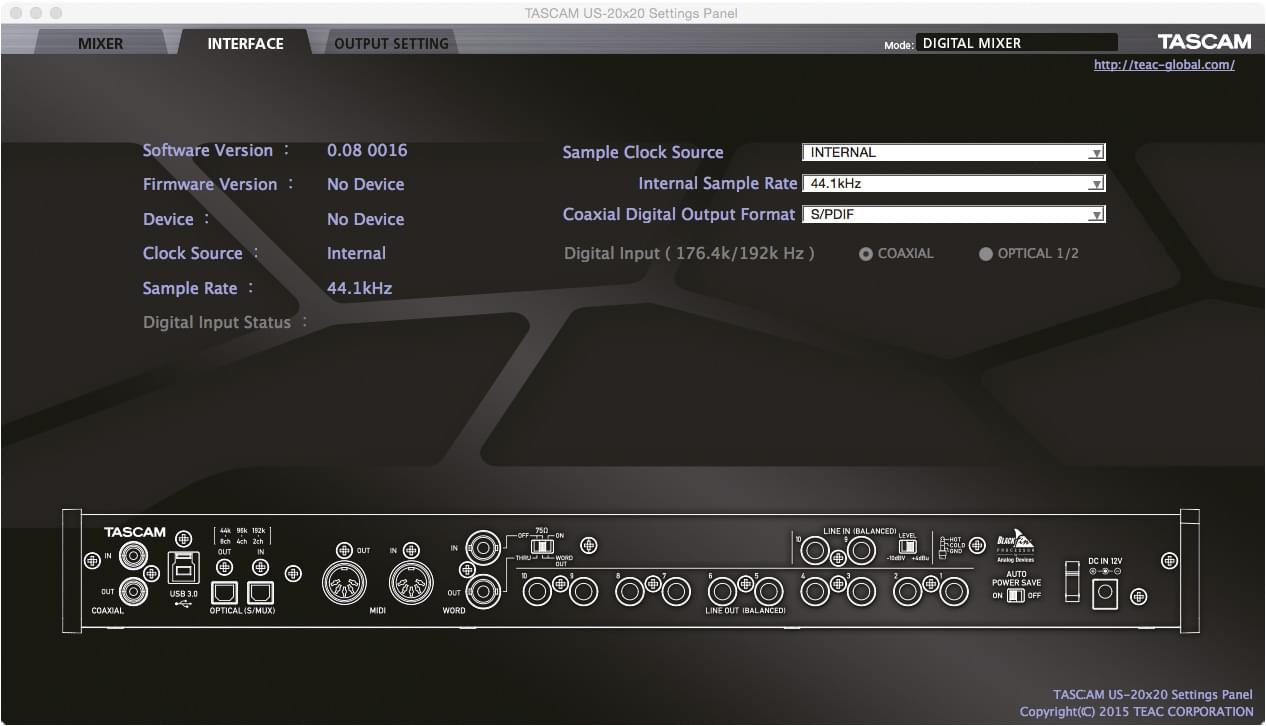Click the Mode field showing DIGITAL MIXER
This screenshot has height=726, width=1266.
click(x=1017, y=43)
